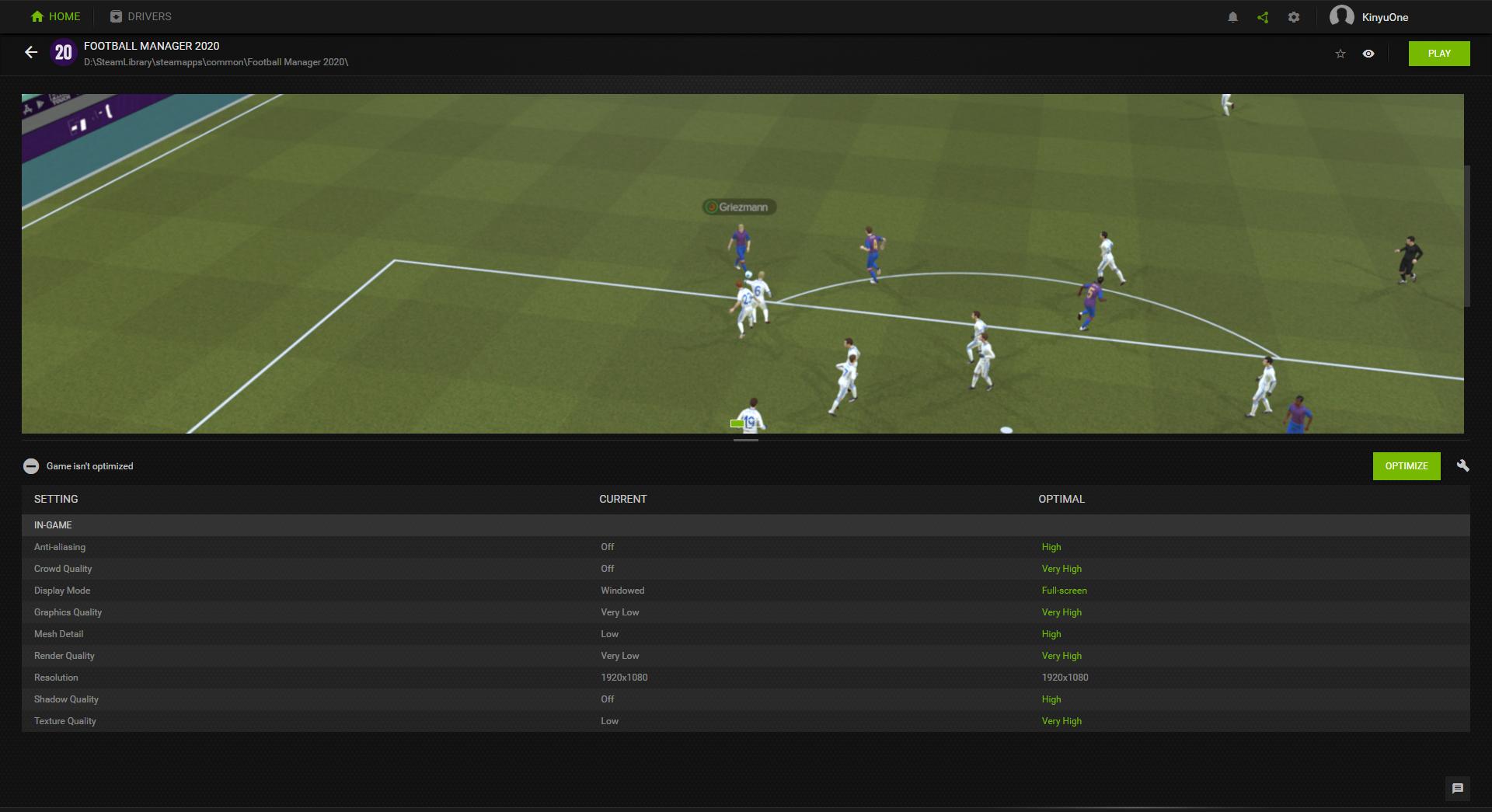Click the screenshot divider handle
Viewport: 1492px width, 812px height.
click(x=745, y=441)
